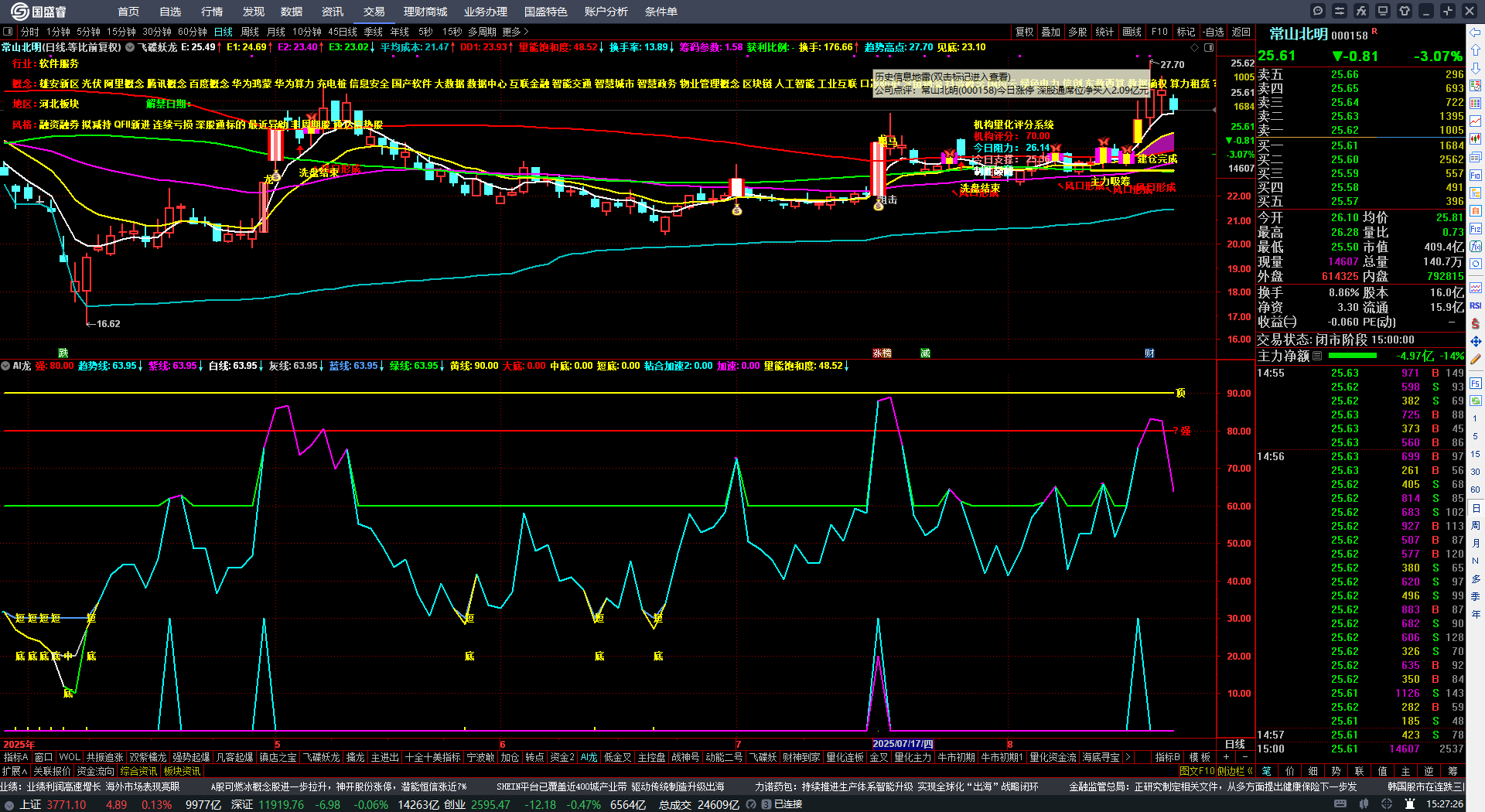Open the fx formula manager icon

click(1361, 11)
